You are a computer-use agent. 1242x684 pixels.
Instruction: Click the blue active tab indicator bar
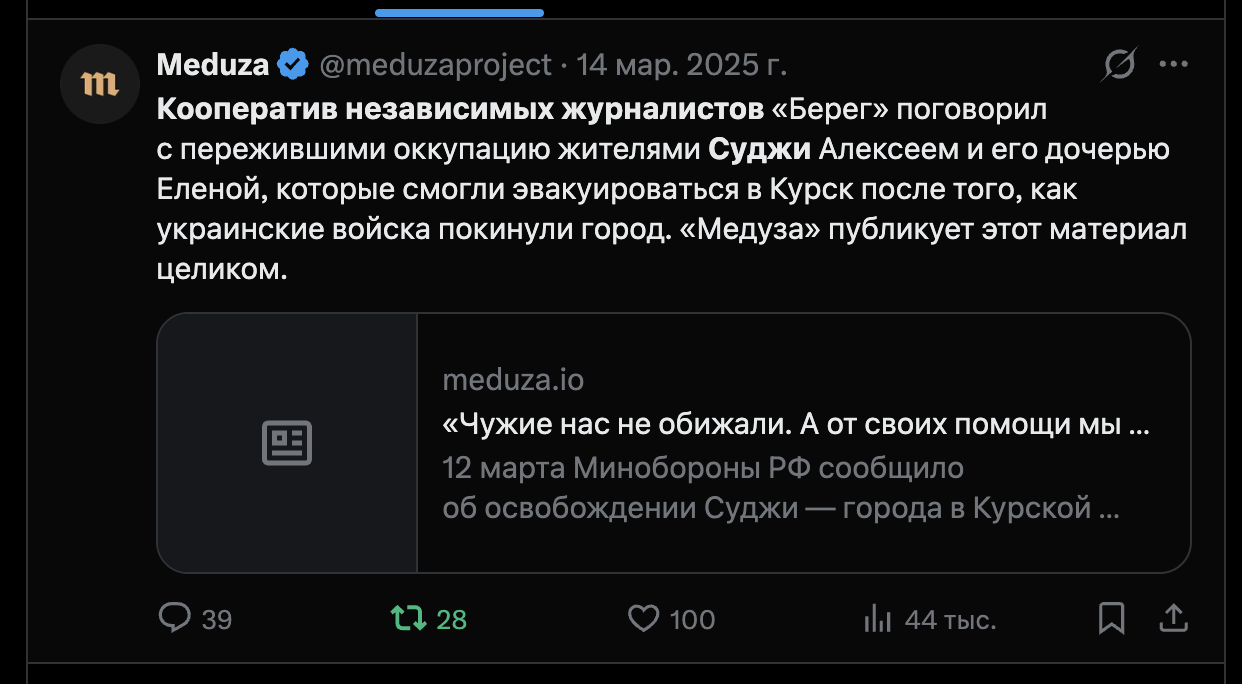[x=460, y=13]
